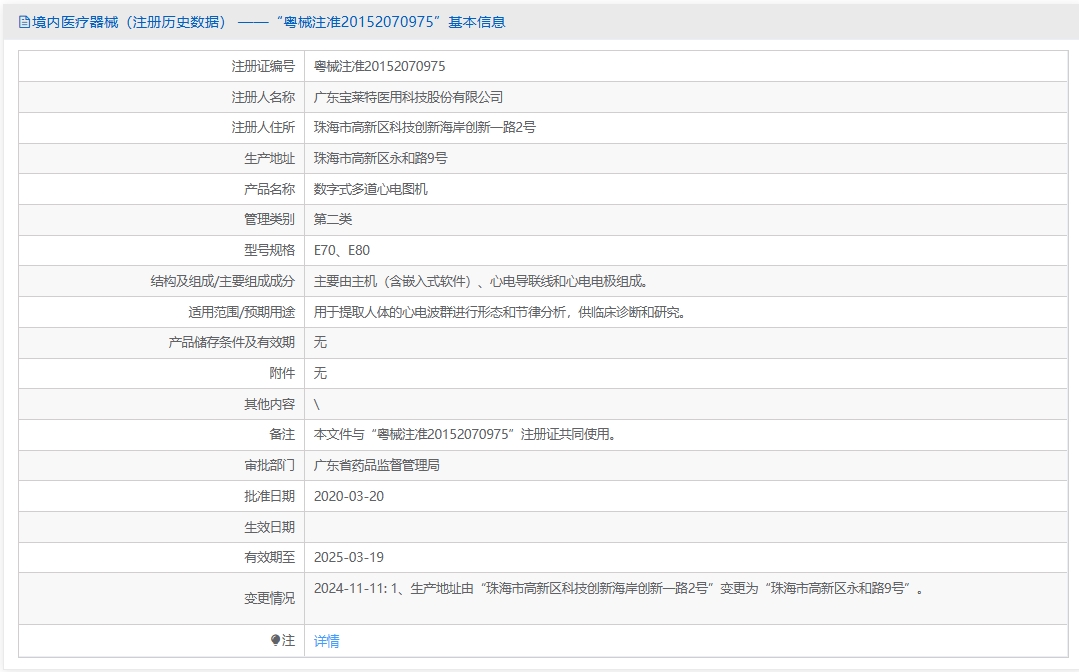
Task: Click the backslash value in 其他内容 row
Action: [317, 404]
